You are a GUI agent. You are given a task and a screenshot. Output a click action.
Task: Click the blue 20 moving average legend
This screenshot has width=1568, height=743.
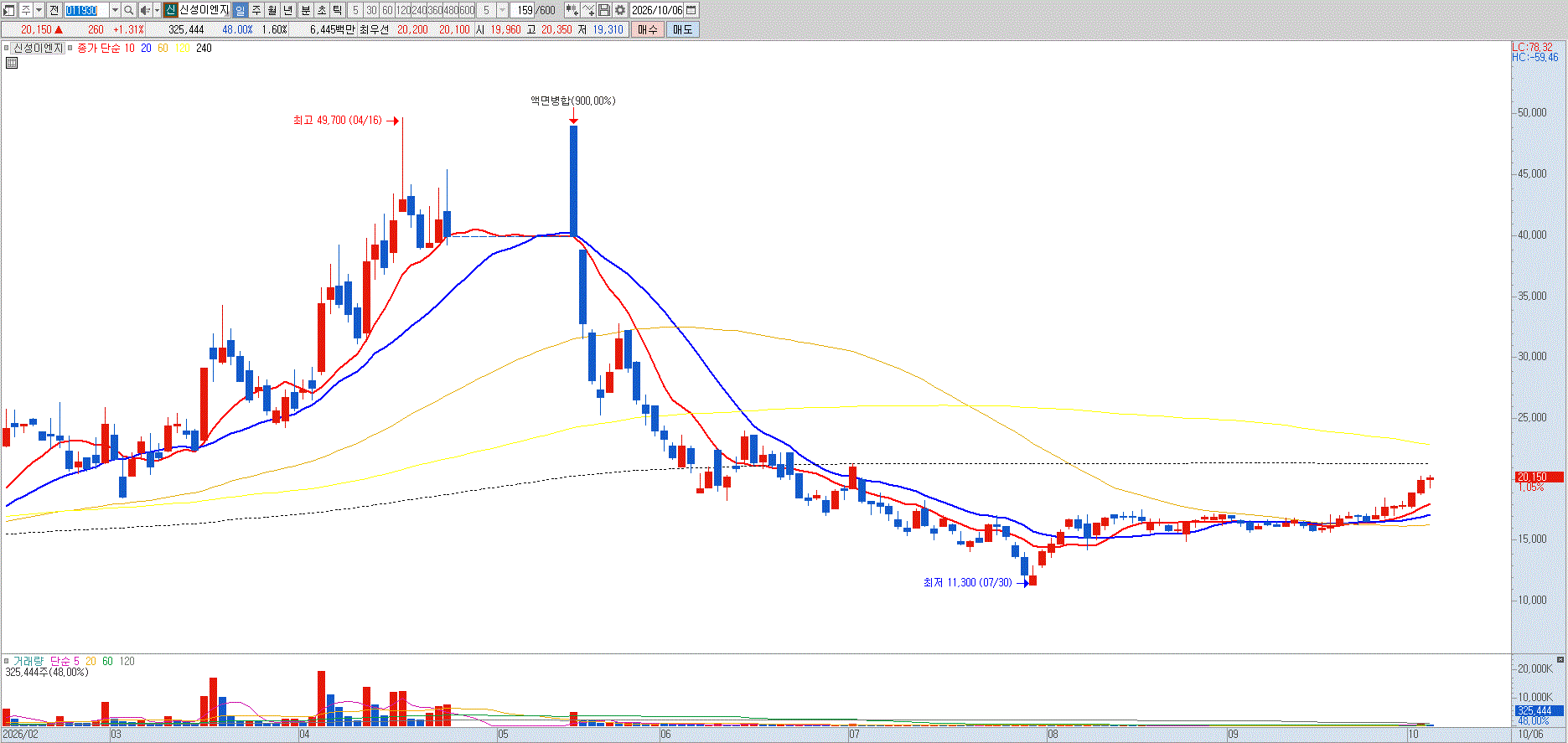tap(146, 48)
